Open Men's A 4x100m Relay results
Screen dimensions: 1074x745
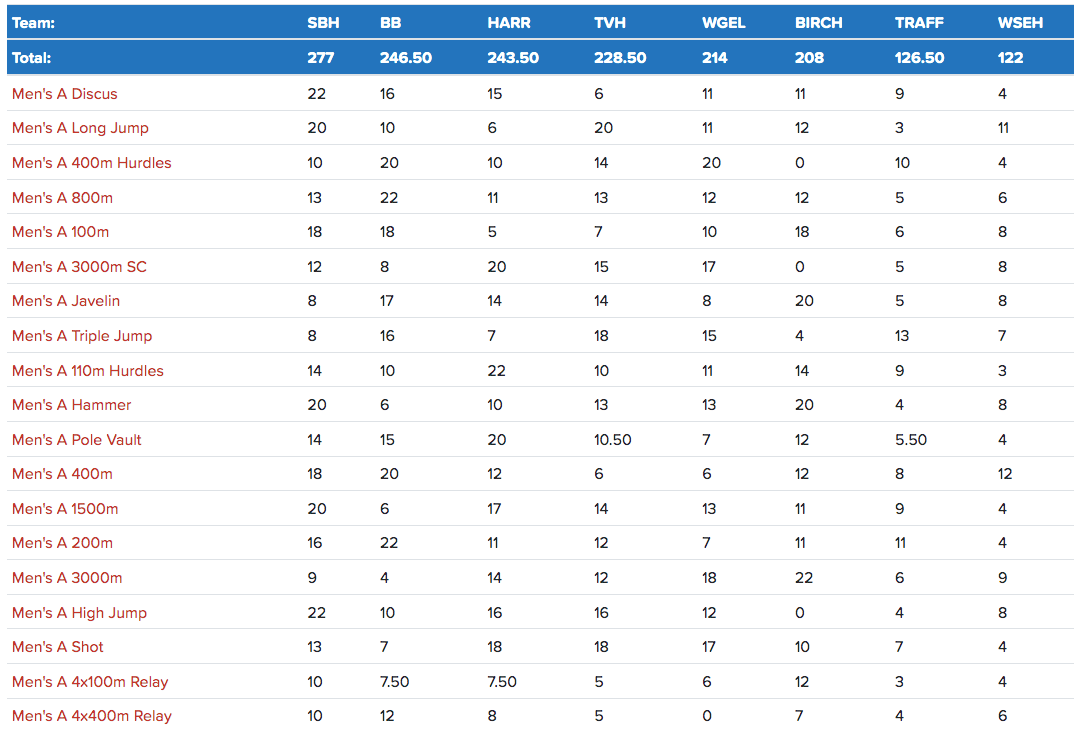coord(90,682)
